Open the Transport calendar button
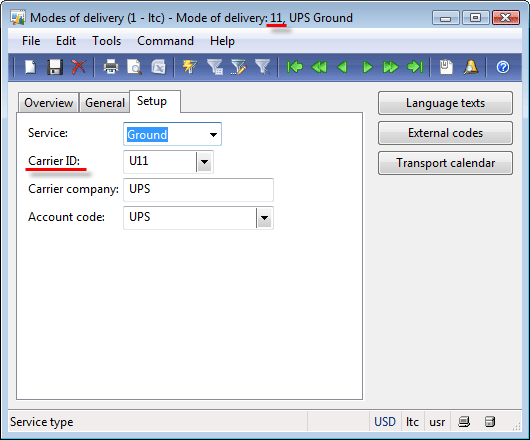Image resolution: width=530 pixels, height=440 pixels. tap(445, 163)
